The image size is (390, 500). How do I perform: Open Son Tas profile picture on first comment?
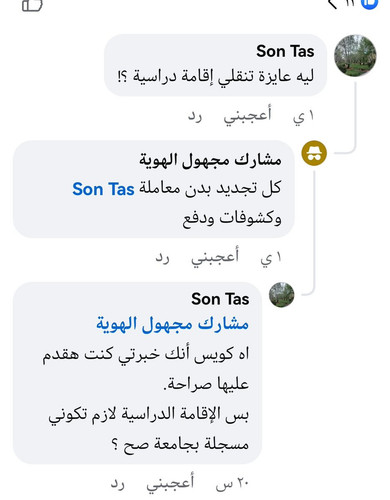pos(355,55)
